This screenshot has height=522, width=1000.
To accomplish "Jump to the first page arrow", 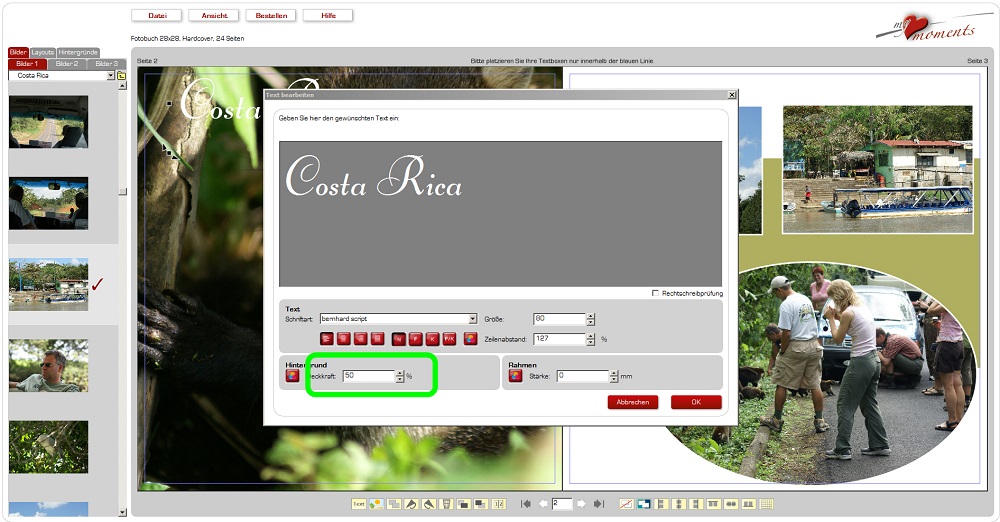I will pyautogui.click(x=526, y=504).
